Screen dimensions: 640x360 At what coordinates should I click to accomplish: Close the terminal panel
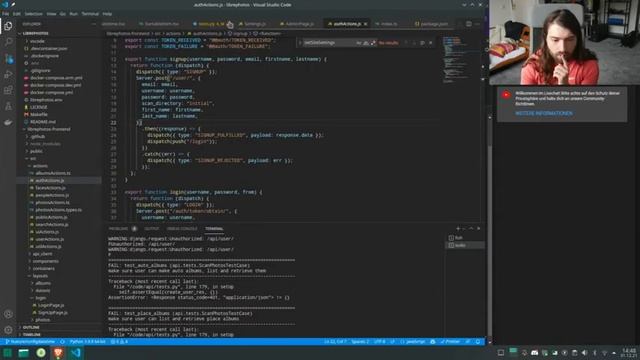(x=478, y=229)
